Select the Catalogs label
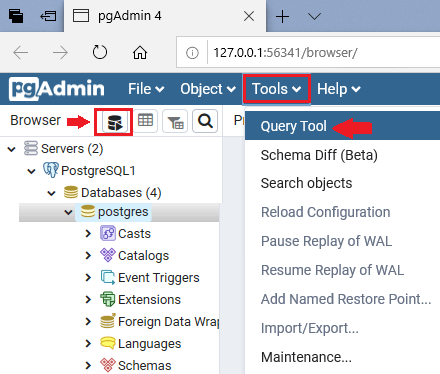Viewport: 440px width, 374px height. (x=144, y=256)
